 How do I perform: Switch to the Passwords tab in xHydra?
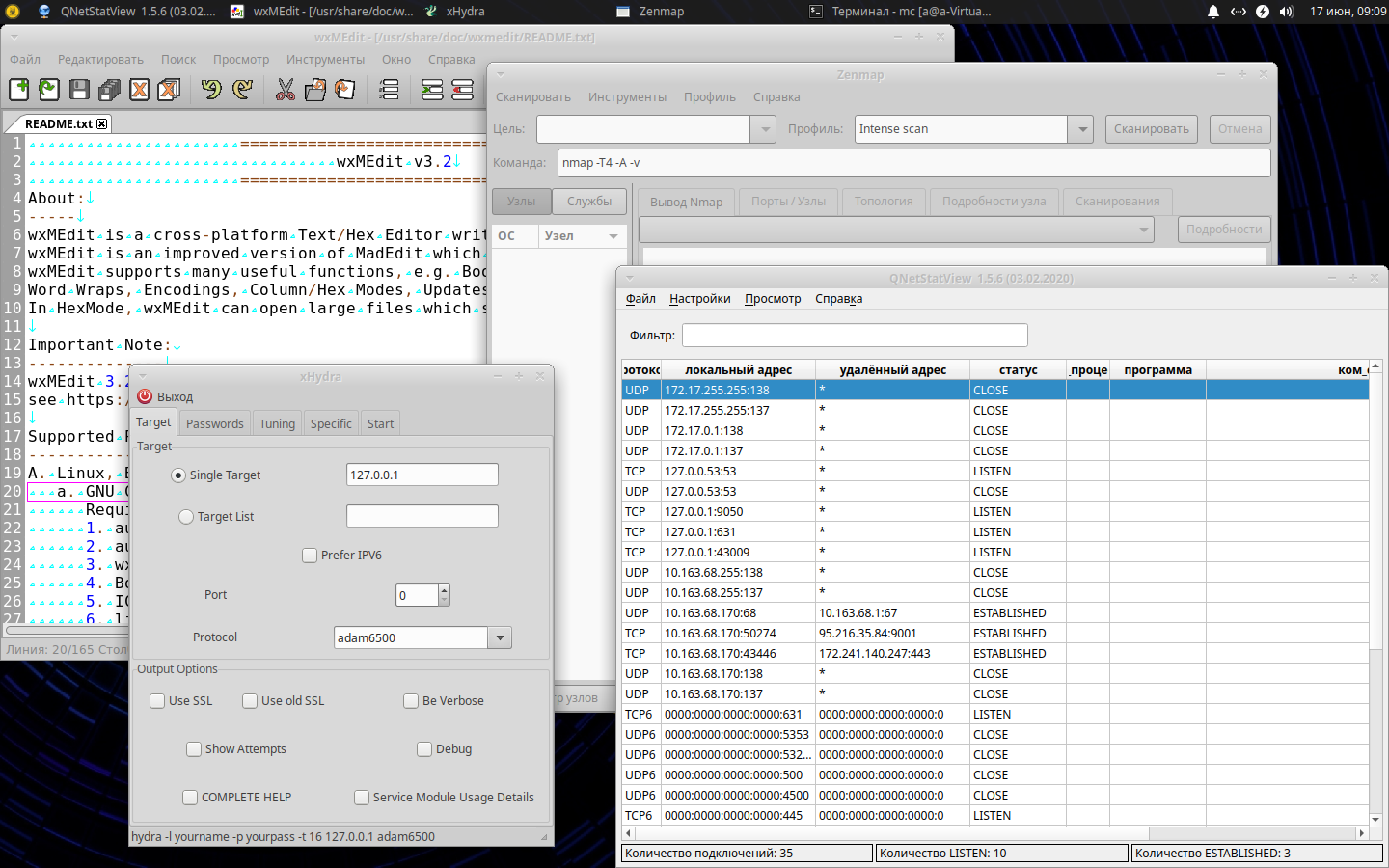pyautogui.click(x=214, y=424)
